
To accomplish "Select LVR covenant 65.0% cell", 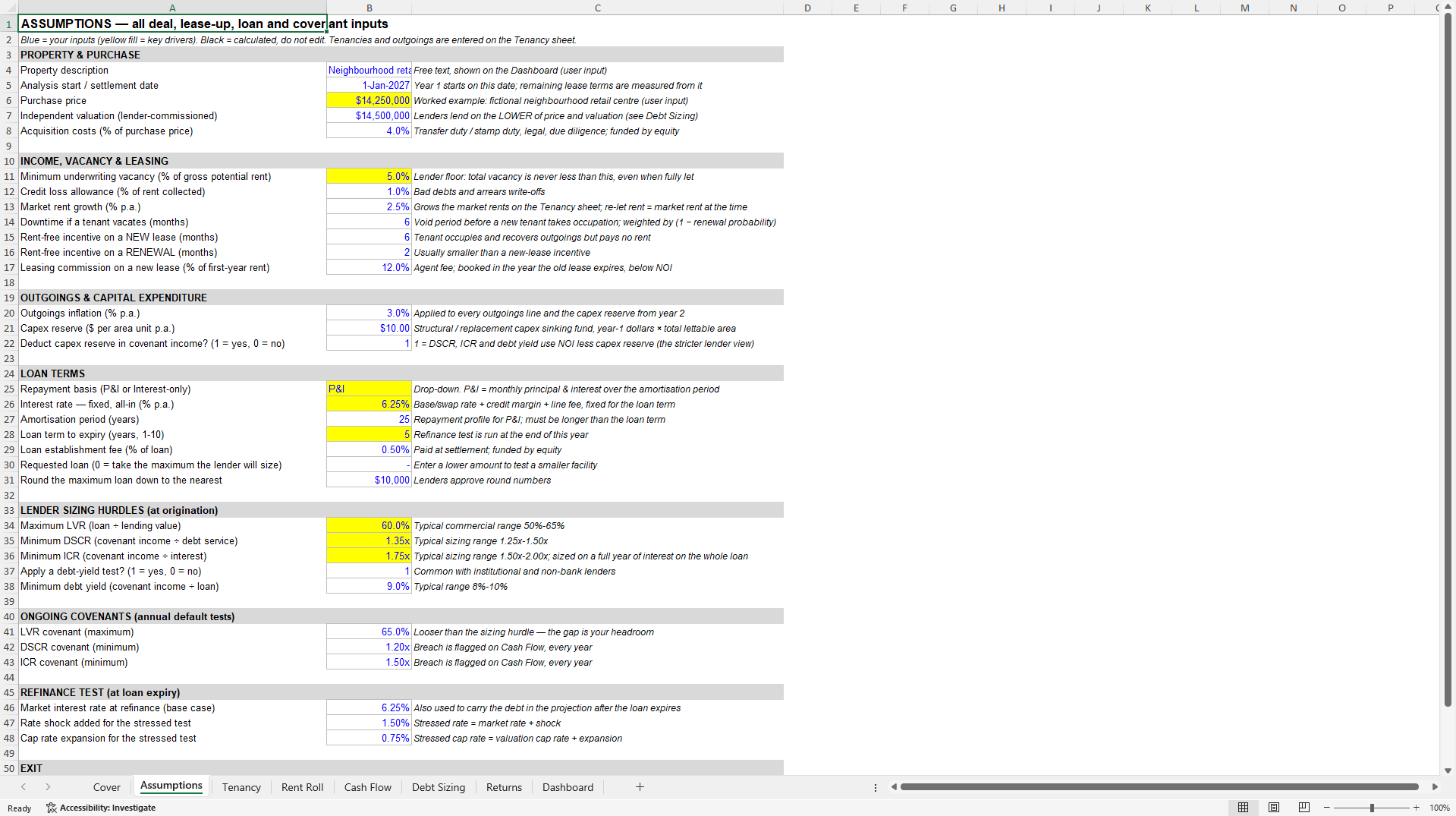I will pos(369,632).
